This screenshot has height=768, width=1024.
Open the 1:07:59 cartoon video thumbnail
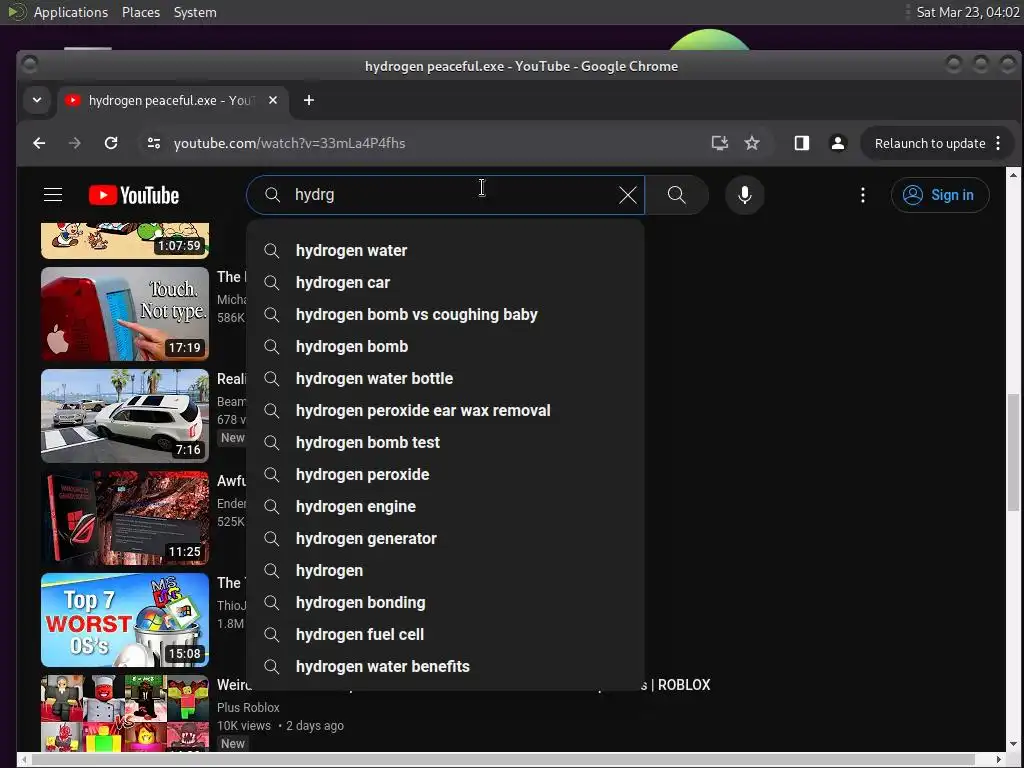[125, 240]
